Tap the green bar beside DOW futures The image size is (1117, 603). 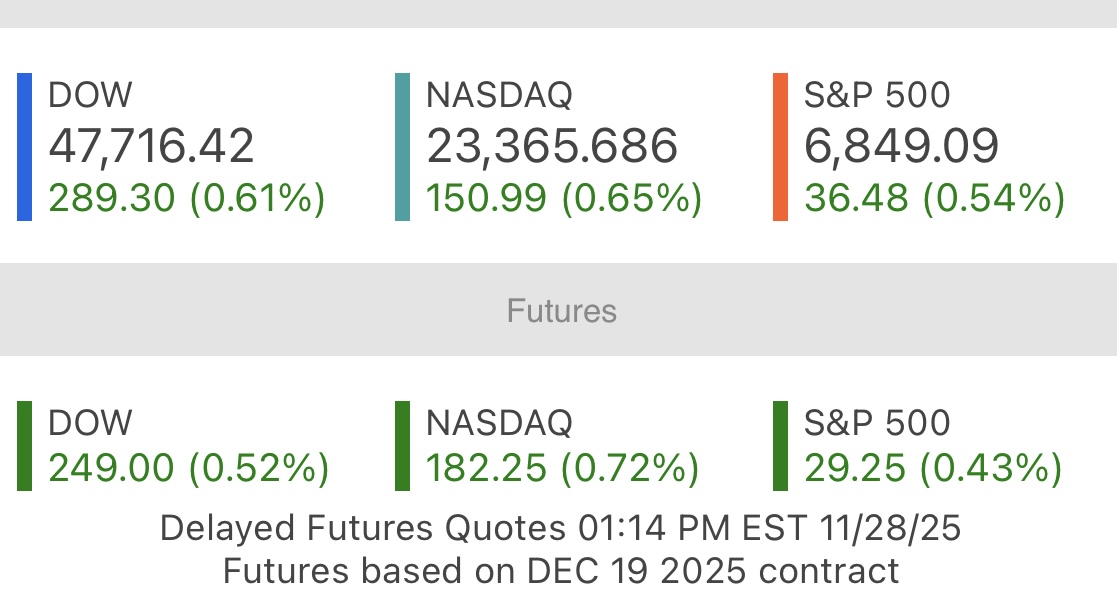click(x=25, y=446)
